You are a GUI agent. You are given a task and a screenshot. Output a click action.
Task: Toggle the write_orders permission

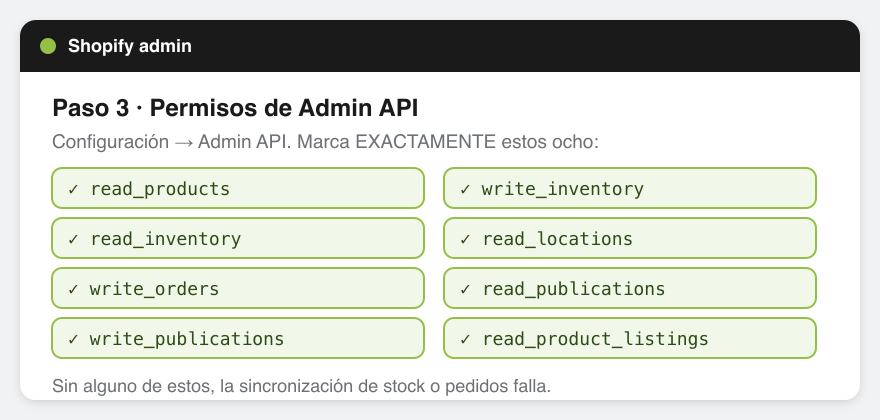click(x=238, y=288)
